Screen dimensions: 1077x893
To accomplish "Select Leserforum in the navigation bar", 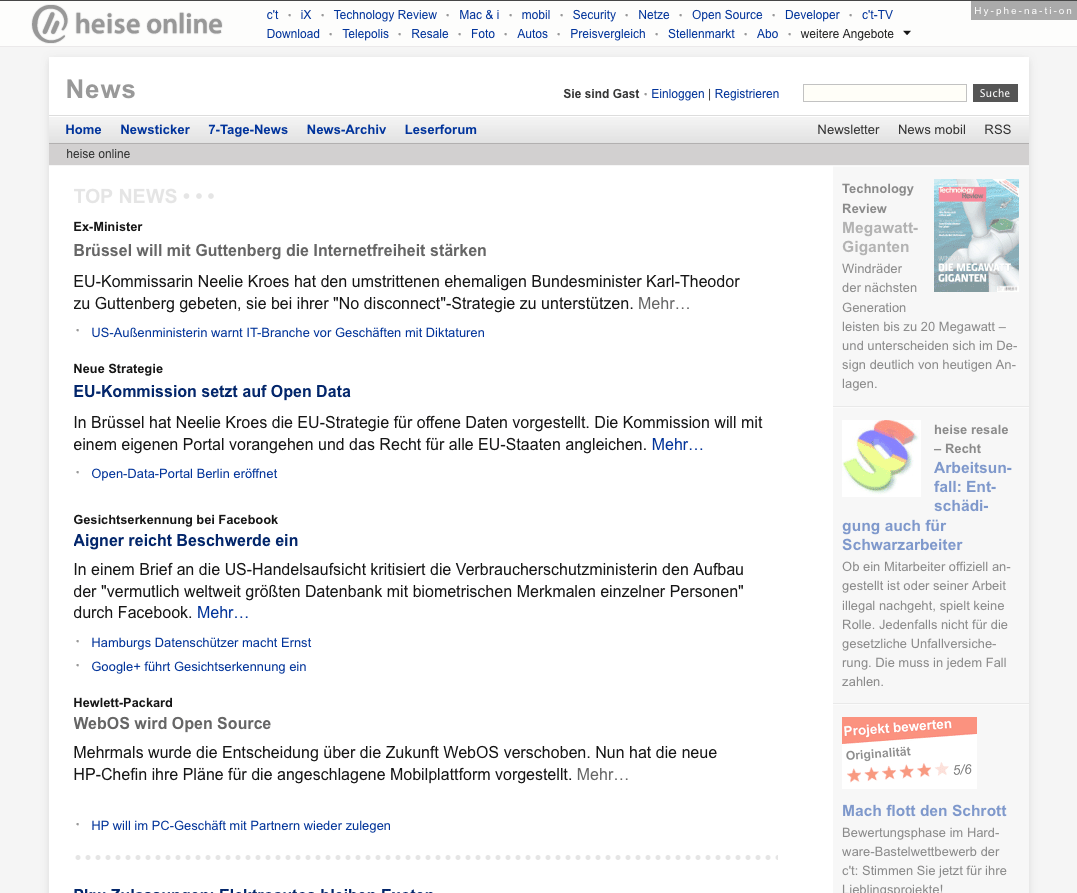I will (440, 129).
